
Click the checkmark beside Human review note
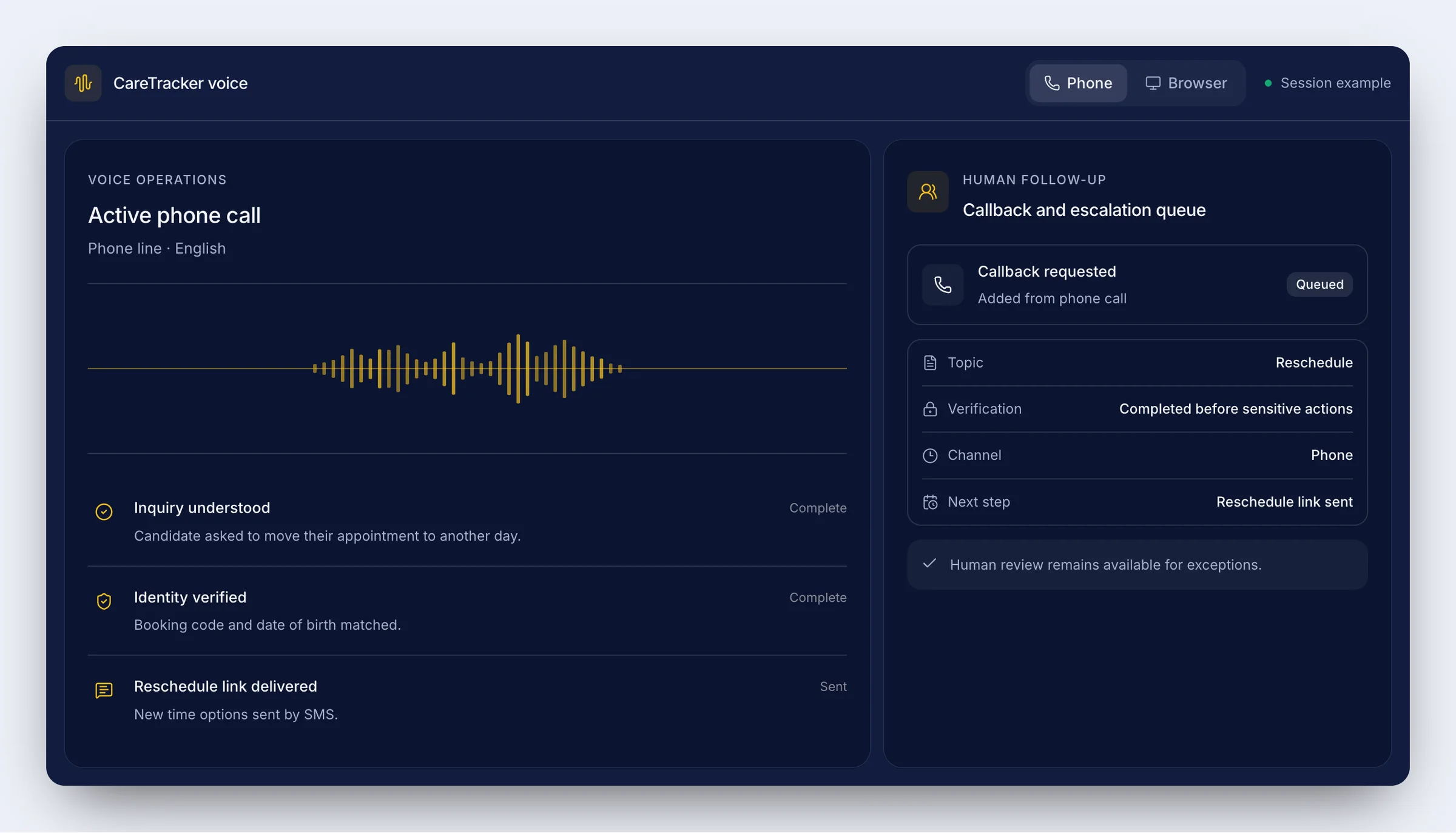(929, 564)
